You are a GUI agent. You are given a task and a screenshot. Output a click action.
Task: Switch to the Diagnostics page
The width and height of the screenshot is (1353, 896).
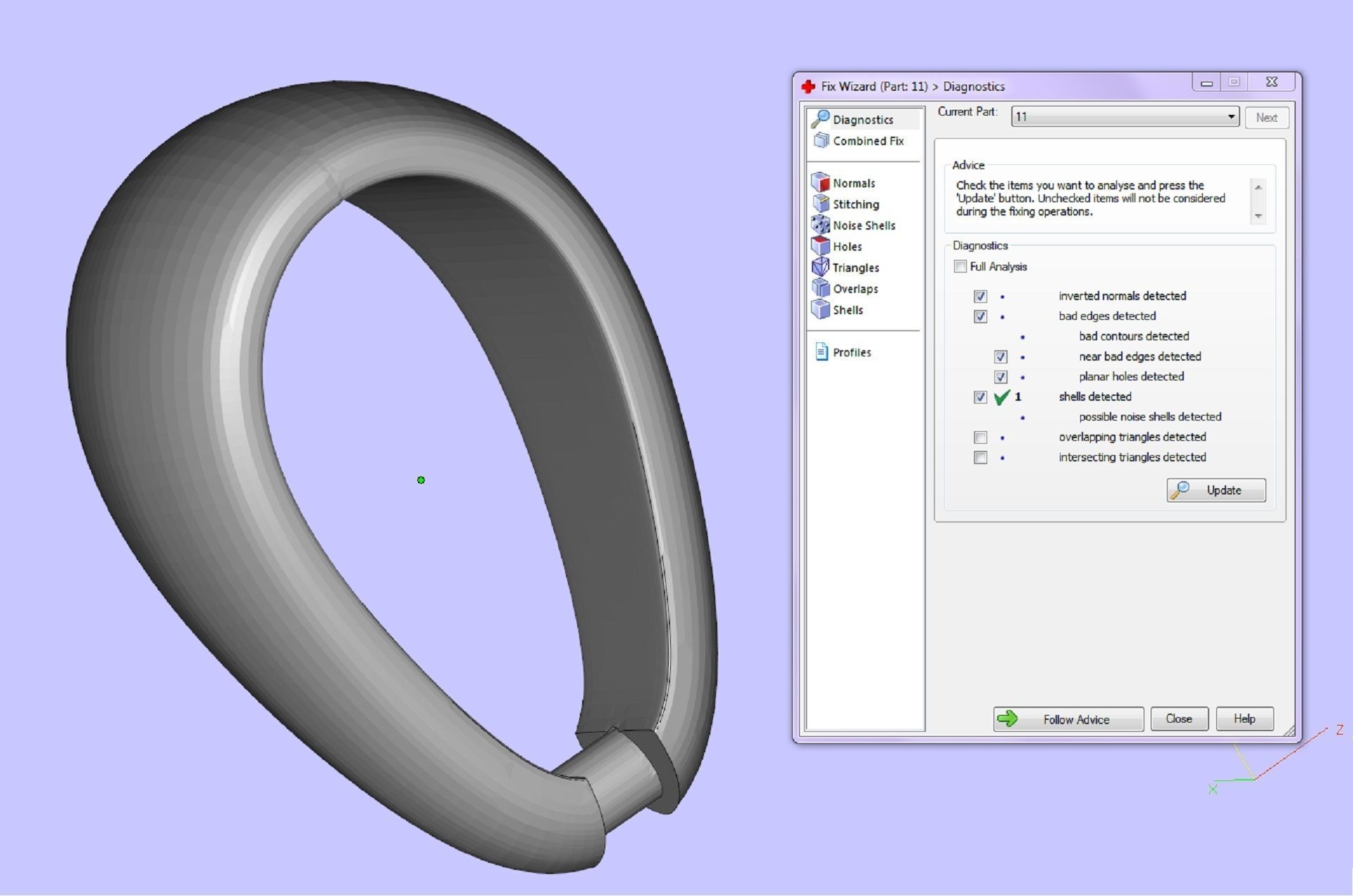(x=862, y=119)
